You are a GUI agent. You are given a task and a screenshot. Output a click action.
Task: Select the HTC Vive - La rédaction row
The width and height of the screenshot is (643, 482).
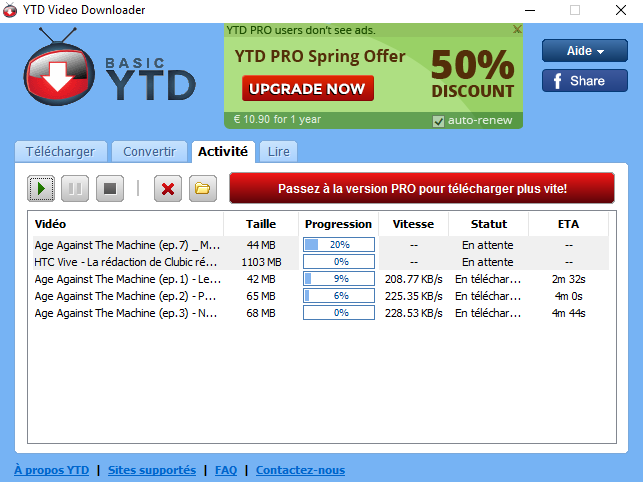(x=321, y=262)
